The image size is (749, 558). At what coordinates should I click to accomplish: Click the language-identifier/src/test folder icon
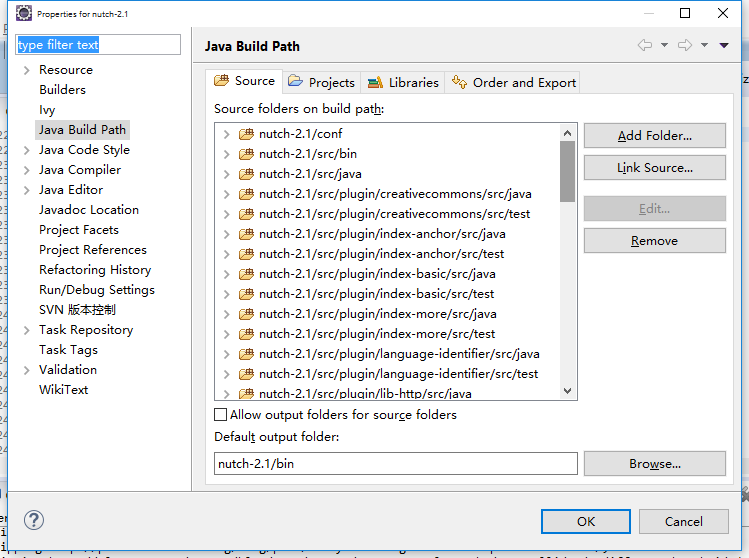pos(246,374)
